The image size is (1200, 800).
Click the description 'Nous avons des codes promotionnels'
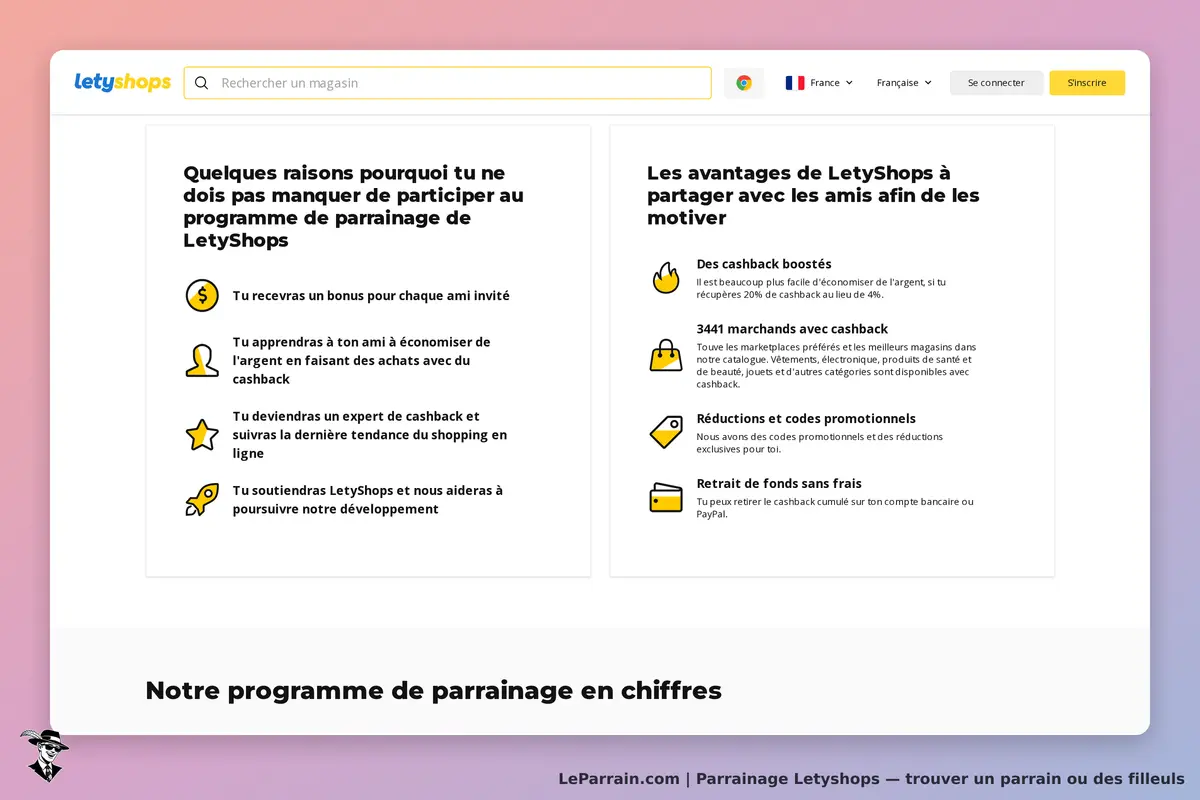pyautogui.click(x=820, y=443)
